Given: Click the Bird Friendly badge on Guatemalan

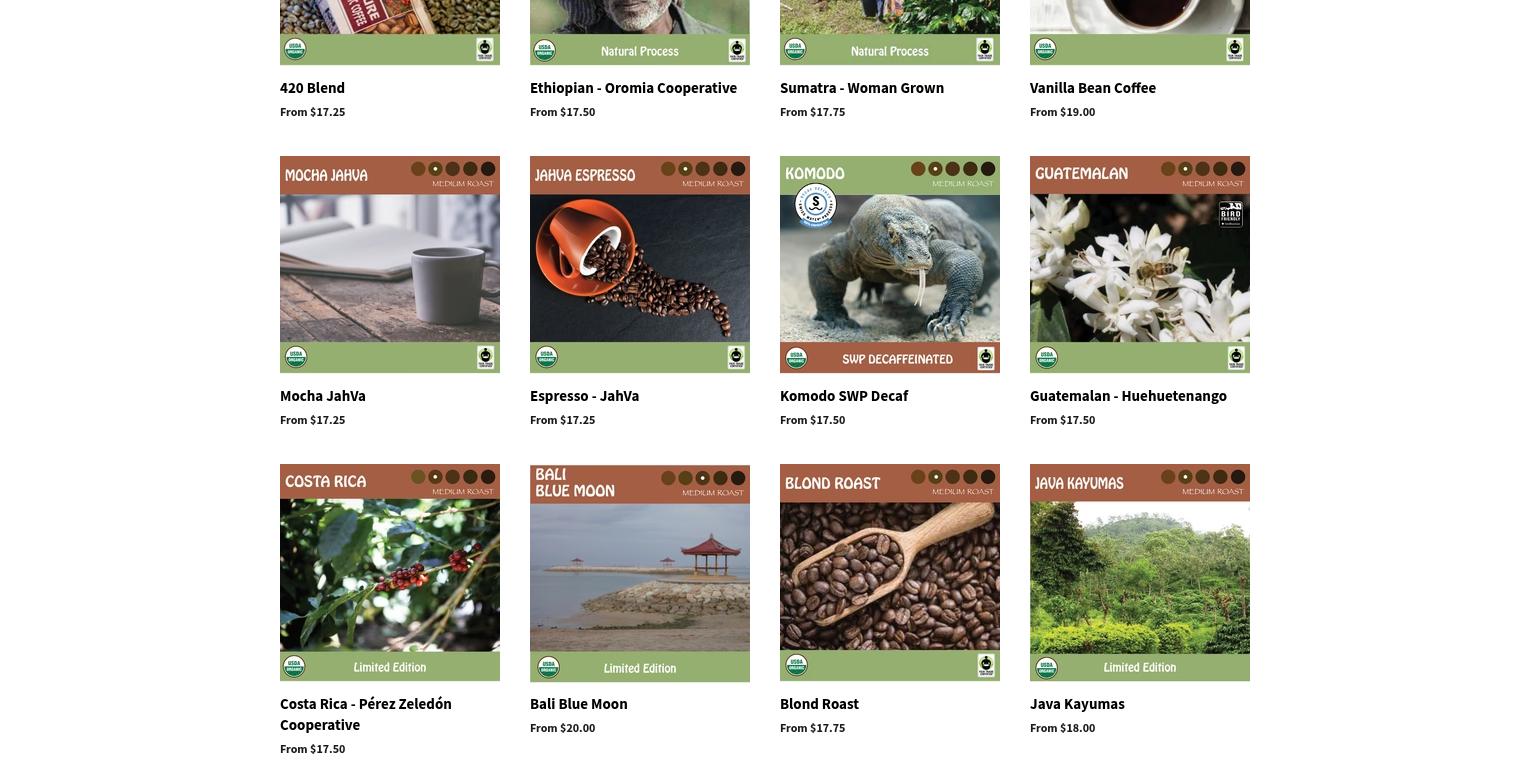Looking at the screenshot, I should click(1230, 214).
